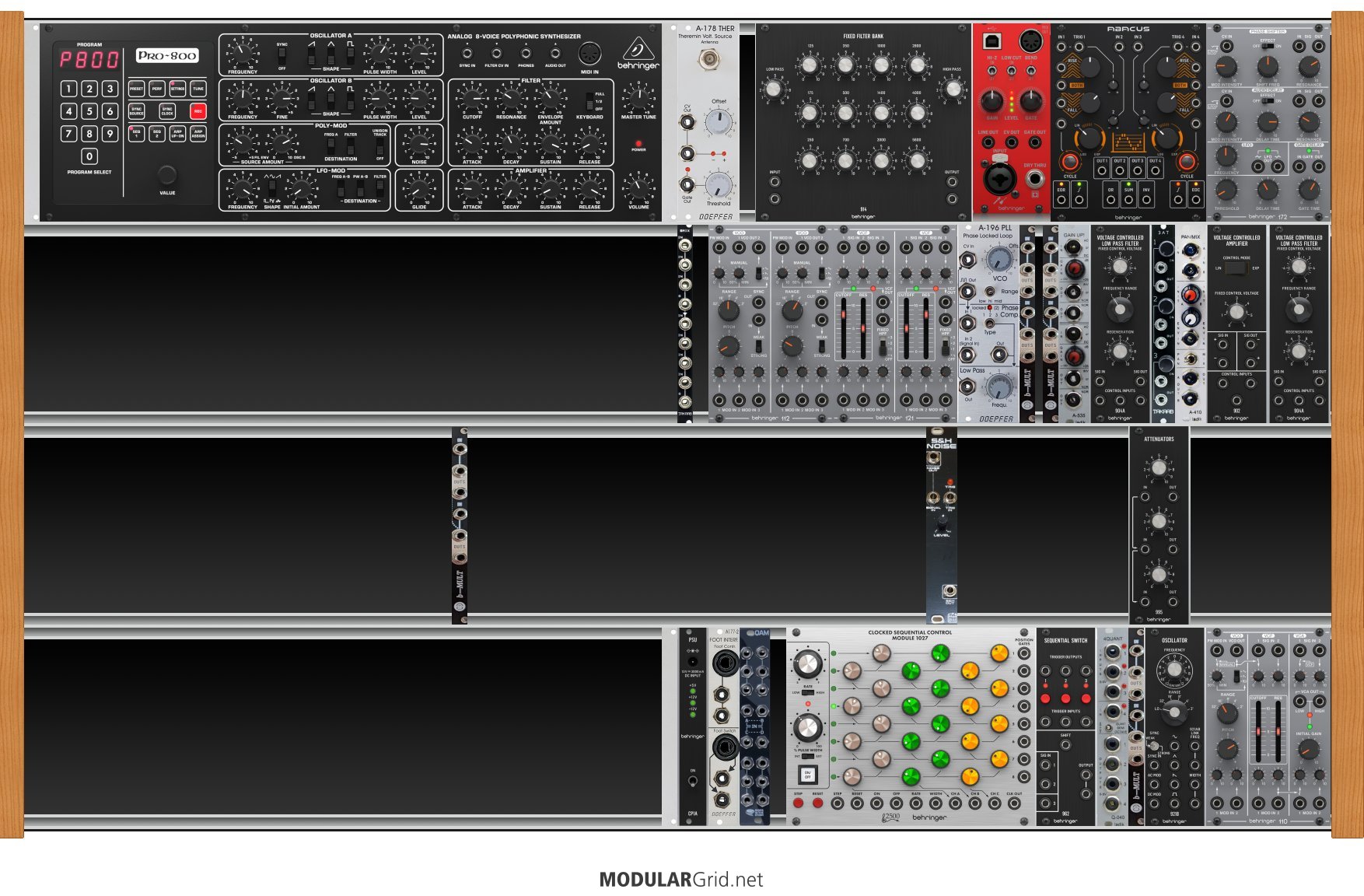Click the red RESET button on module 1027
1364x896 pixels.
tap(817, 804)
